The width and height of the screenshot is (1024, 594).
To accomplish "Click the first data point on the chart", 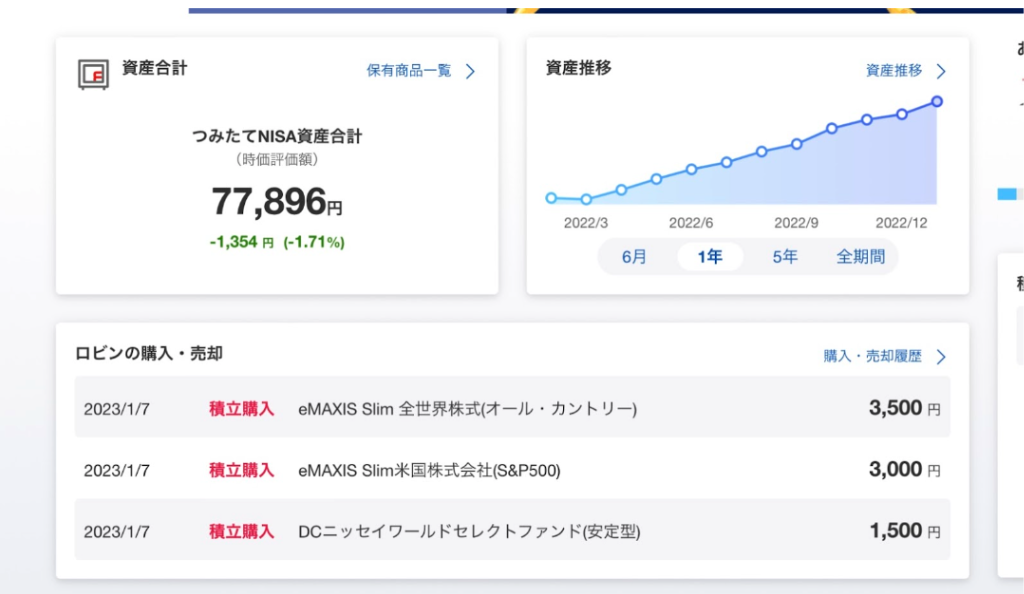I will coord(551,198).
